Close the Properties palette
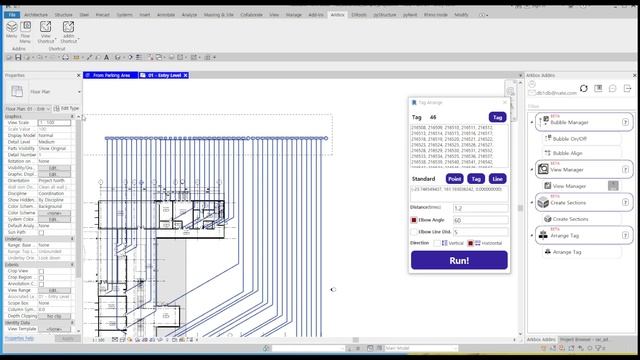Image resolution: width=640 pixels, height=360 pixels. (x=79, y=76)
